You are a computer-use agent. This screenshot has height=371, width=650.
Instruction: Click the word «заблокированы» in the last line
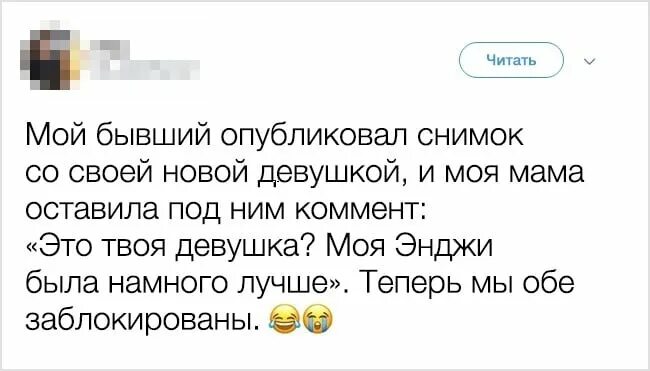coord(139,320)
